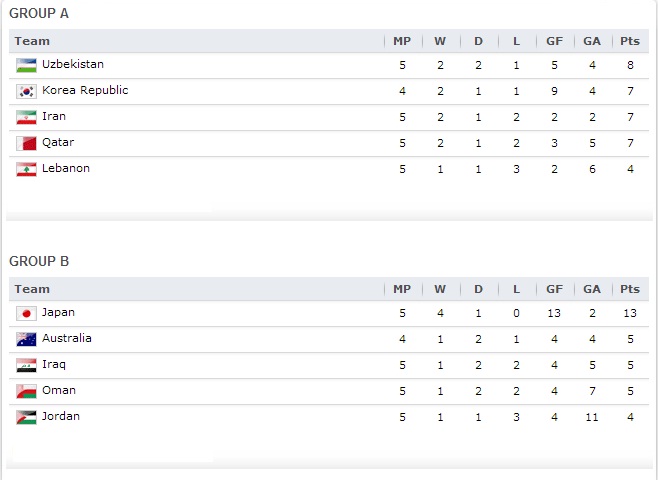Click the Korea Republic flag icon
658x480 pixels.
pos(27,91)
